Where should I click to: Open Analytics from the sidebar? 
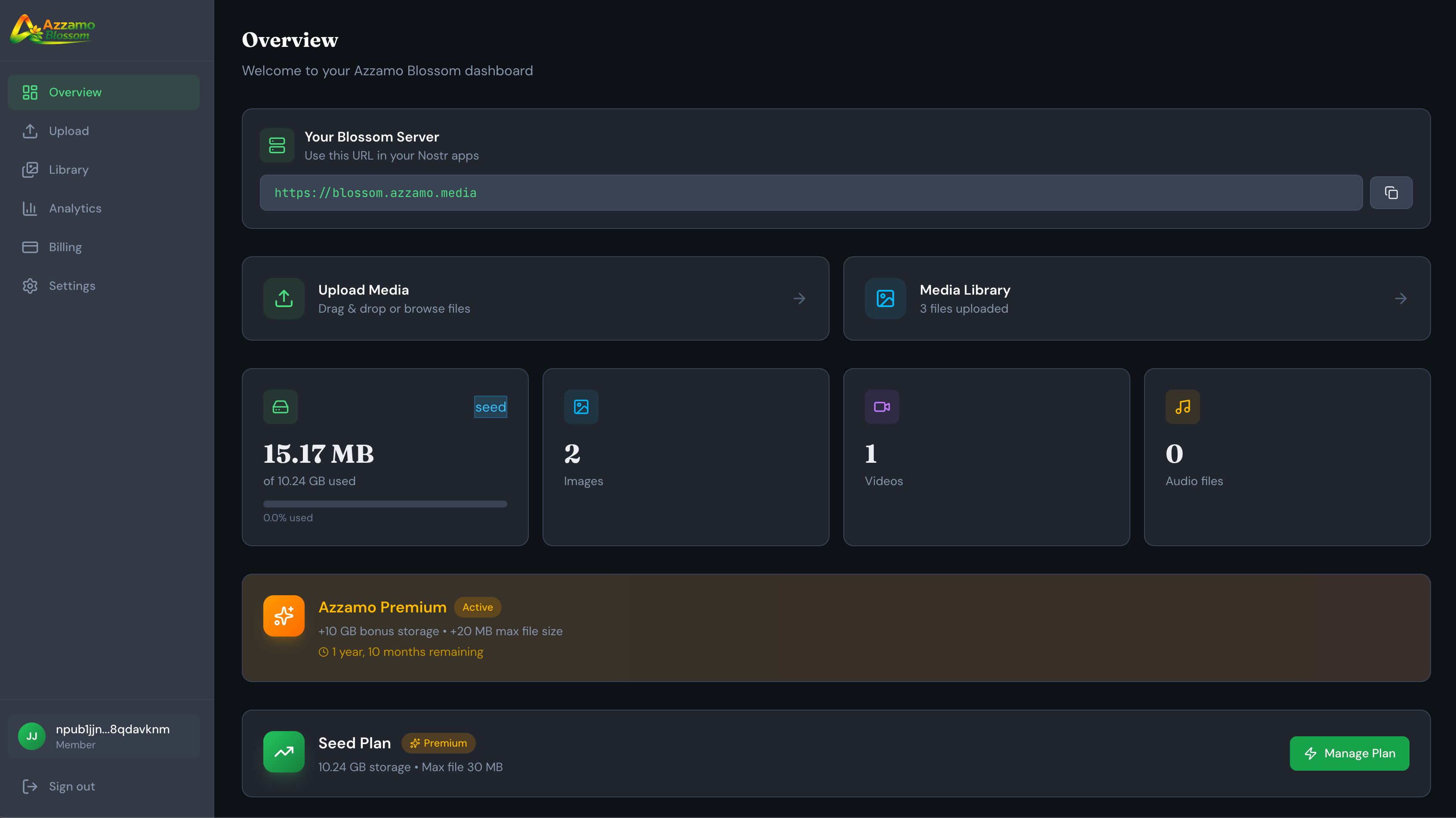click(74, 209)
